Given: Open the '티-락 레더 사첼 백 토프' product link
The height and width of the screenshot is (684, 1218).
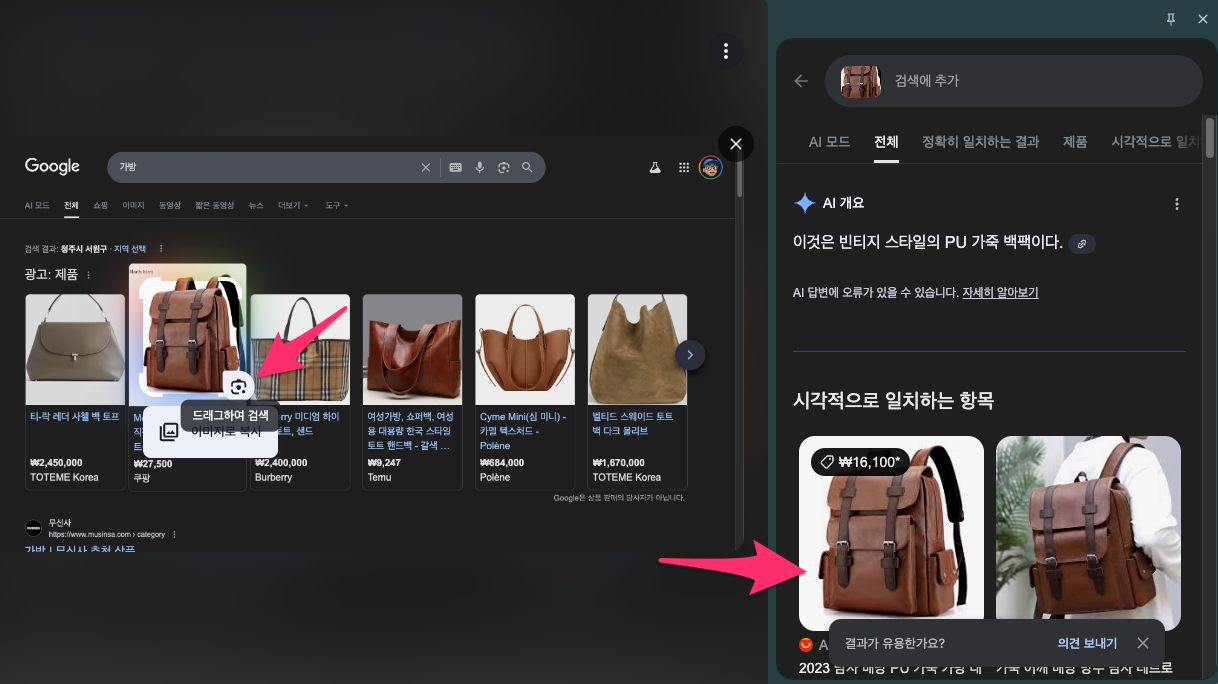Looking at the screenshot, I should point(74,416).
